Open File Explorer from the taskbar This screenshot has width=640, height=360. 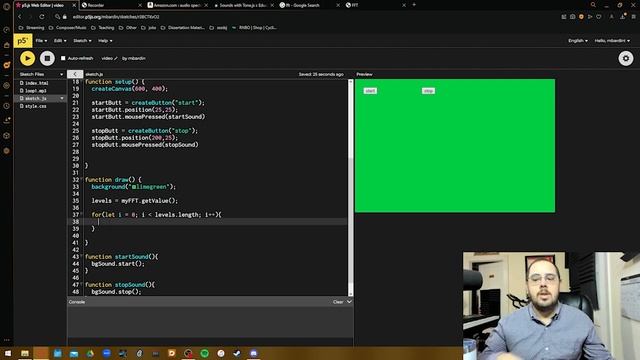point(25,353)
